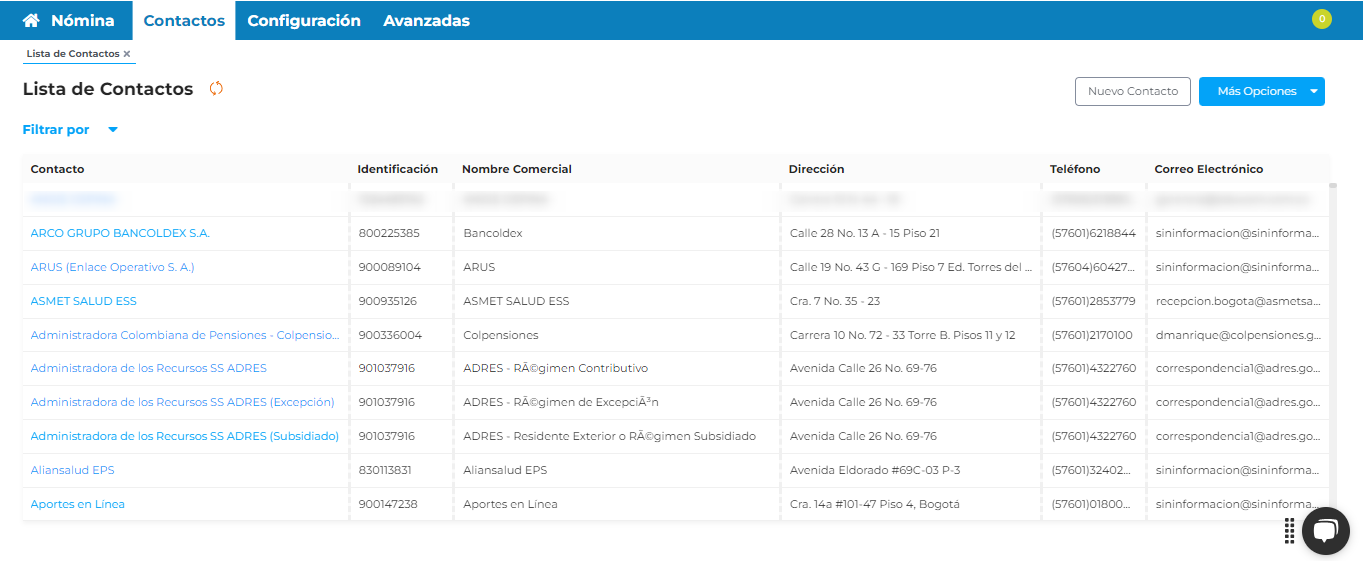Click the address Avenida Eldorado #69C-03 P-3
Screen dimensions: 1363x561
(x=875, y=470)
